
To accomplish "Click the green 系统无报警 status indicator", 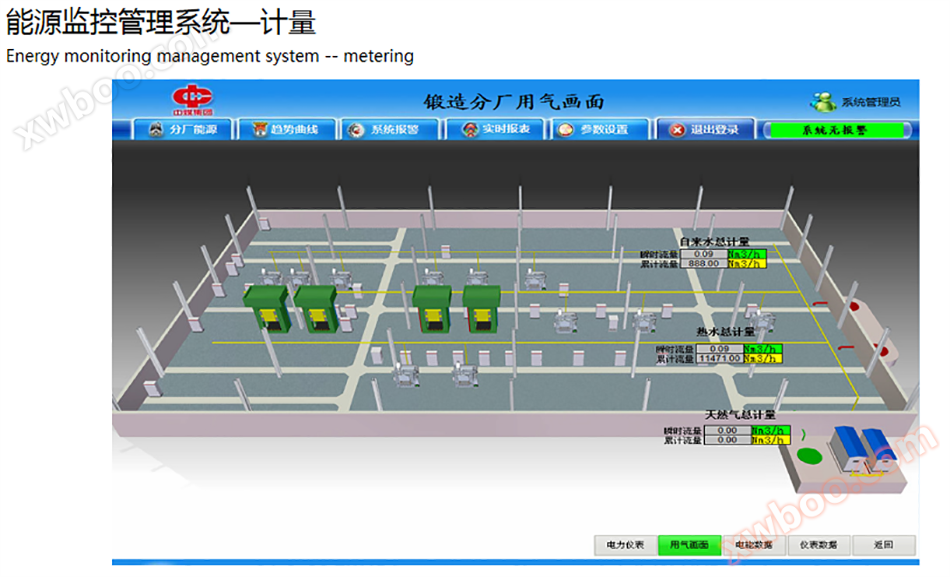I will (x=836, y=130).
